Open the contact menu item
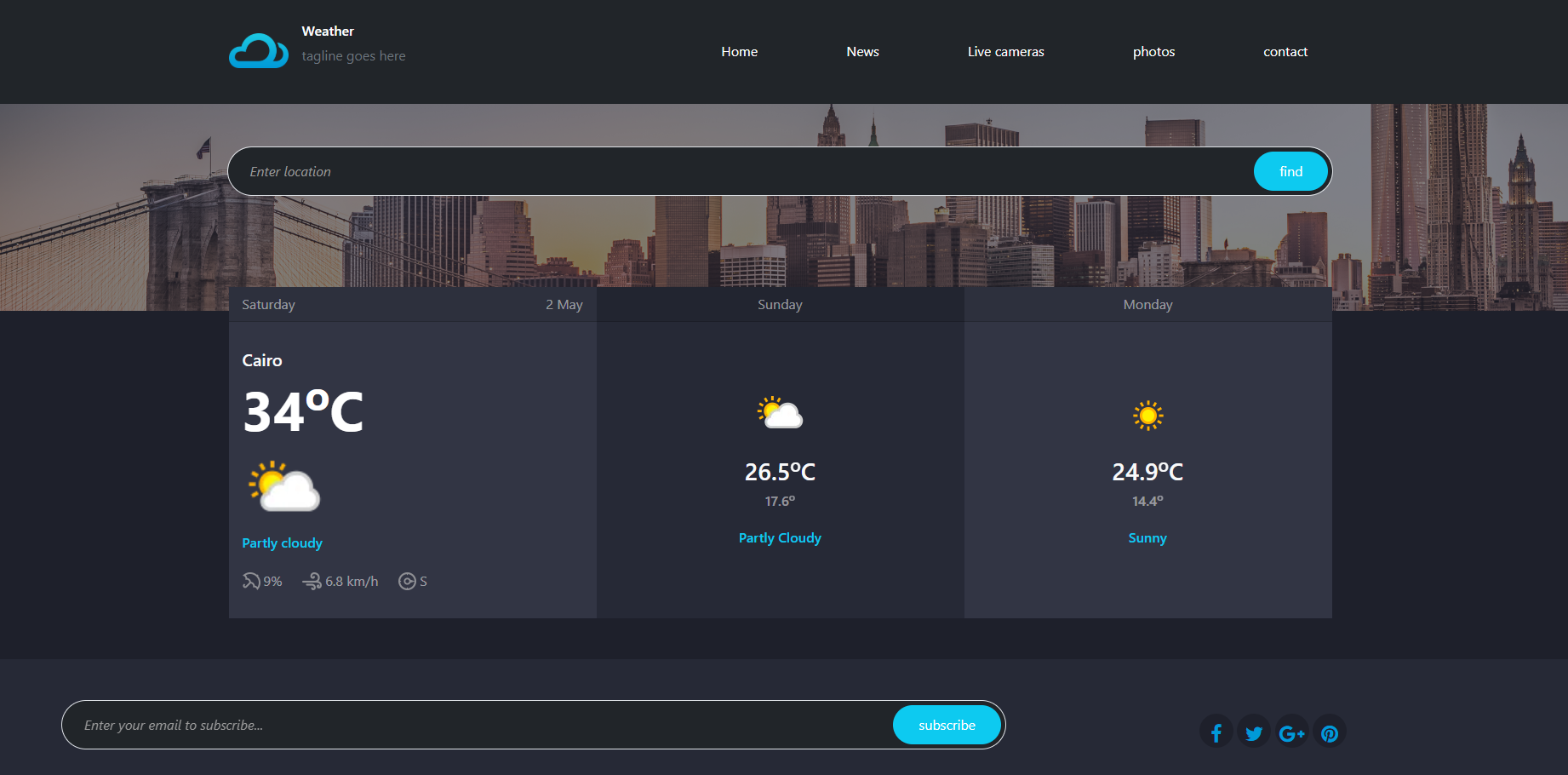This screenshot has width=1568, height=775. [1285, 52]
